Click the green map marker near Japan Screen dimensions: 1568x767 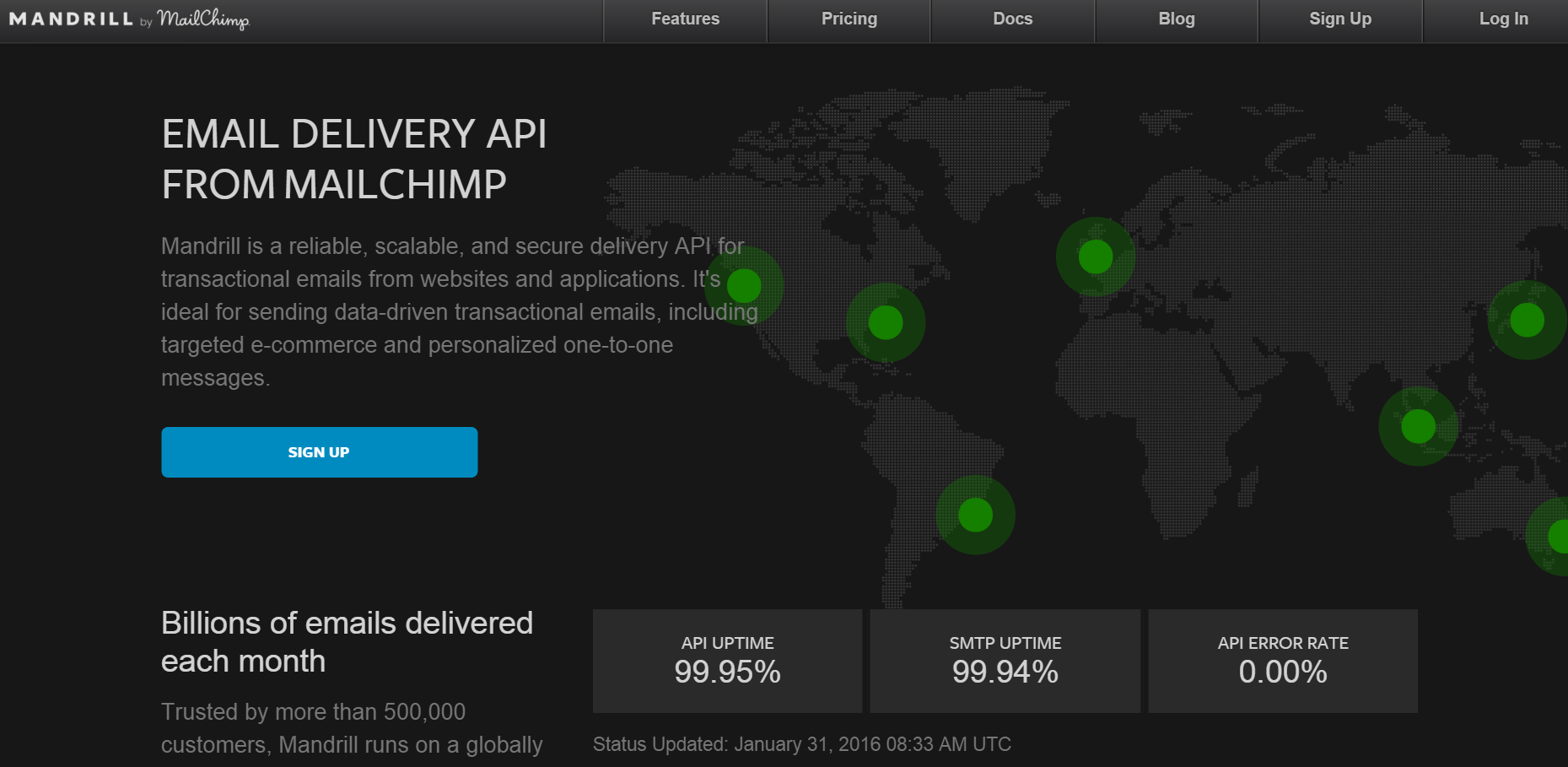pyautogui.click(x=1527, y=320)
